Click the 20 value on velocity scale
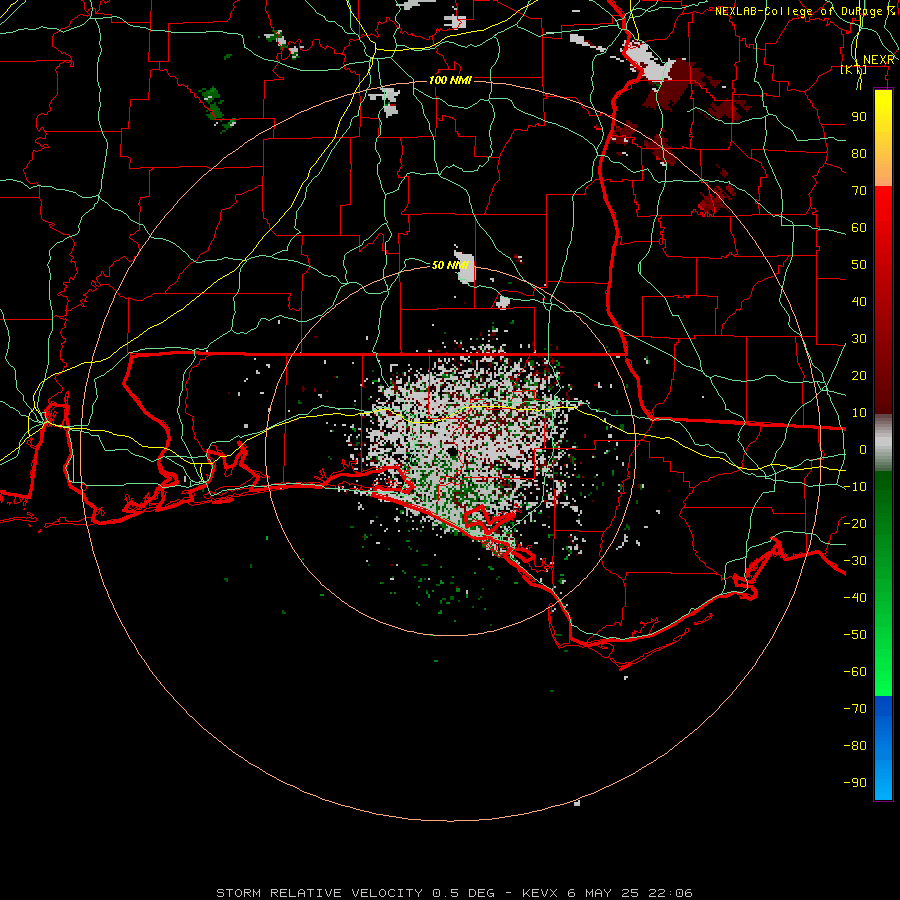 859,376
